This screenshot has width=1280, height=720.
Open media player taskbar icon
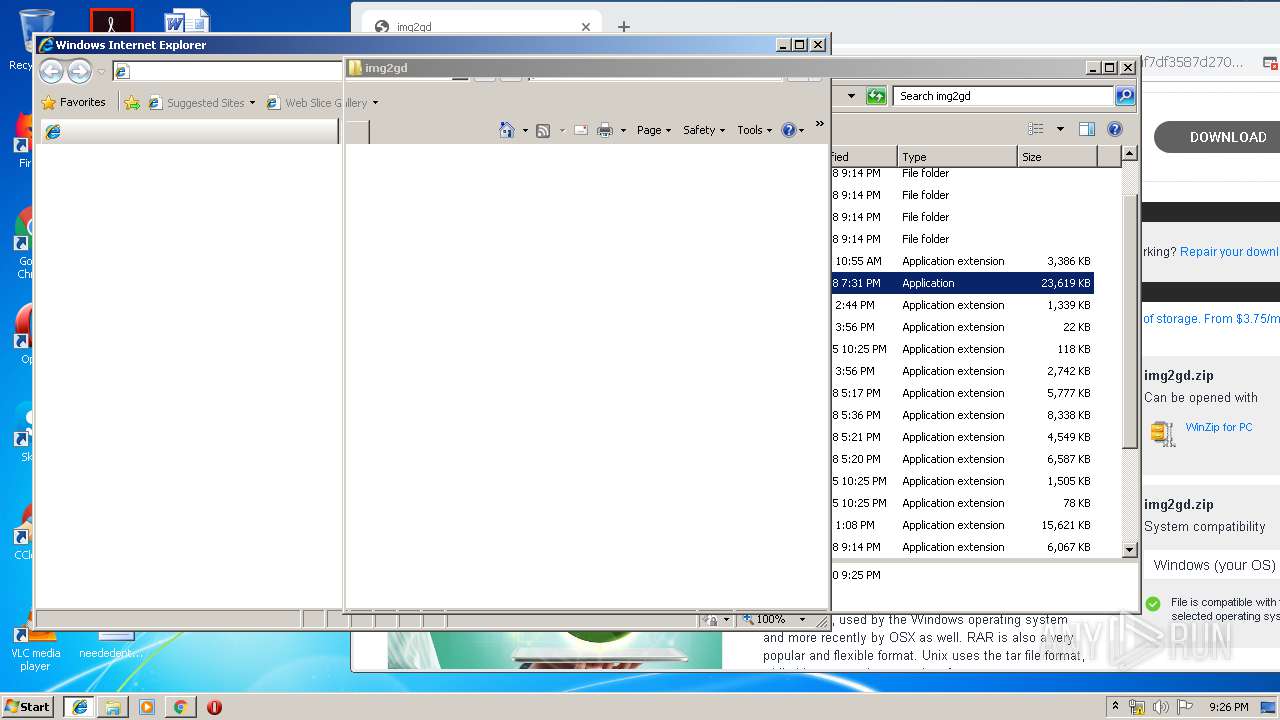point(147,706)
